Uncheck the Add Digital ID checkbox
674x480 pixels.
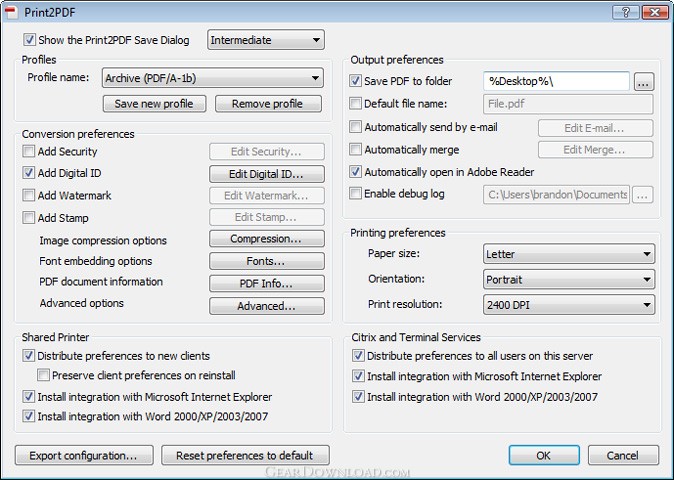29,173
